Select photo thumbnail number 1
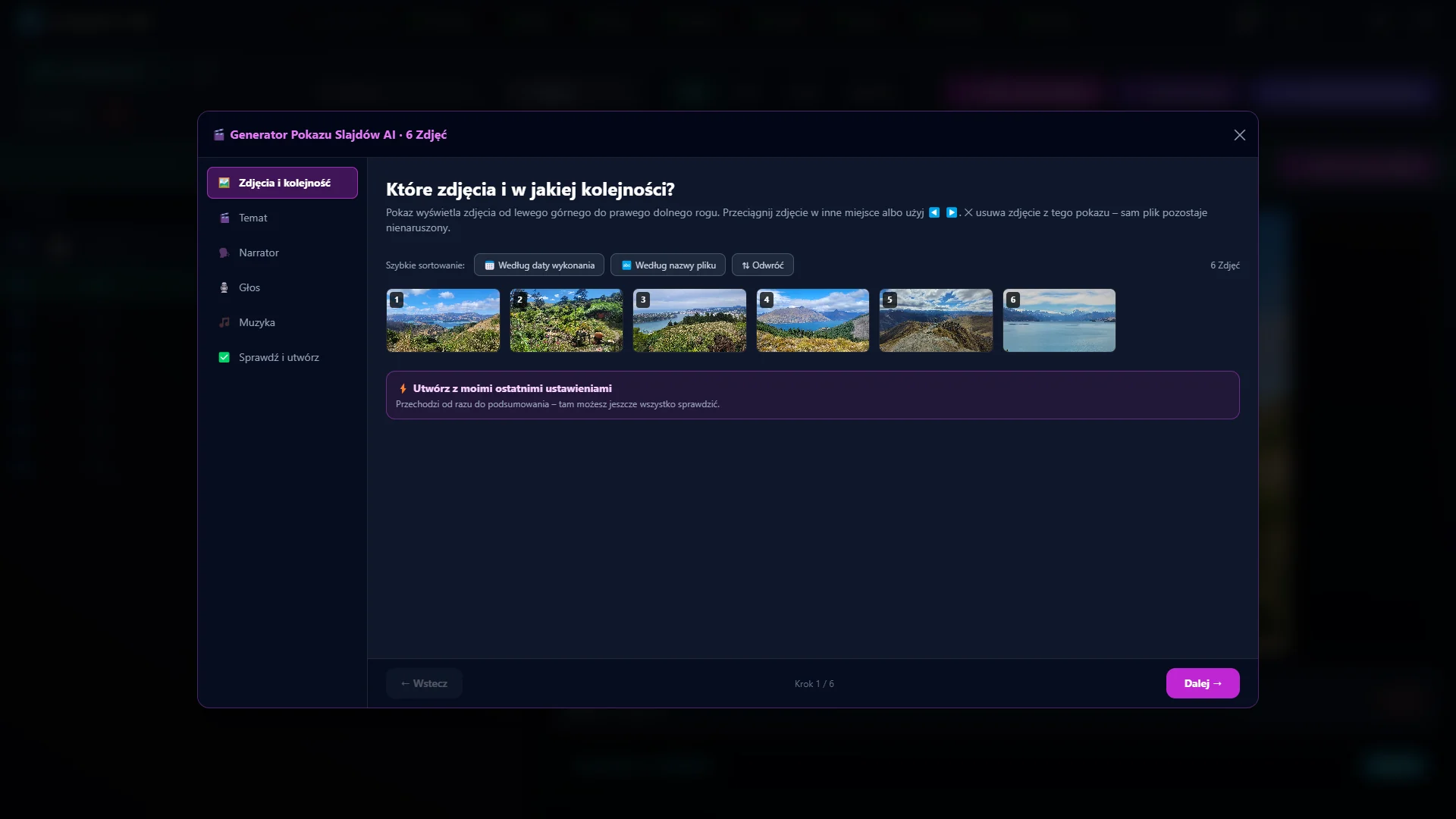The image size is (1456, 819). 443,320
